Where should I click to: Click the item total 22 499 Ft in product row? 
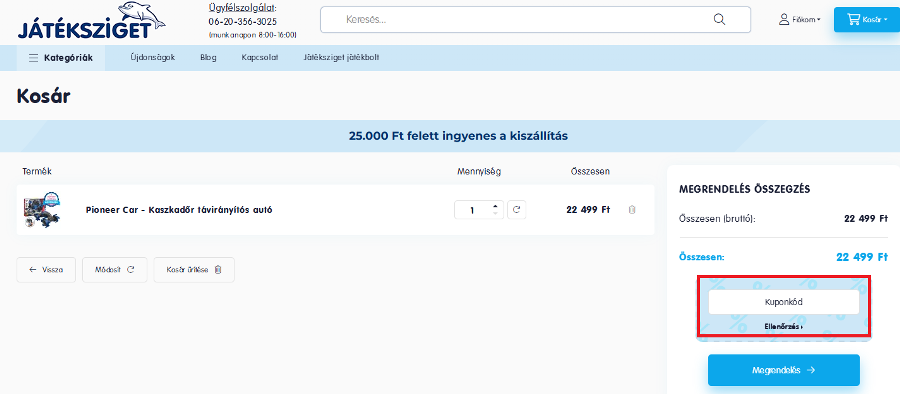[x=588, y=210]
